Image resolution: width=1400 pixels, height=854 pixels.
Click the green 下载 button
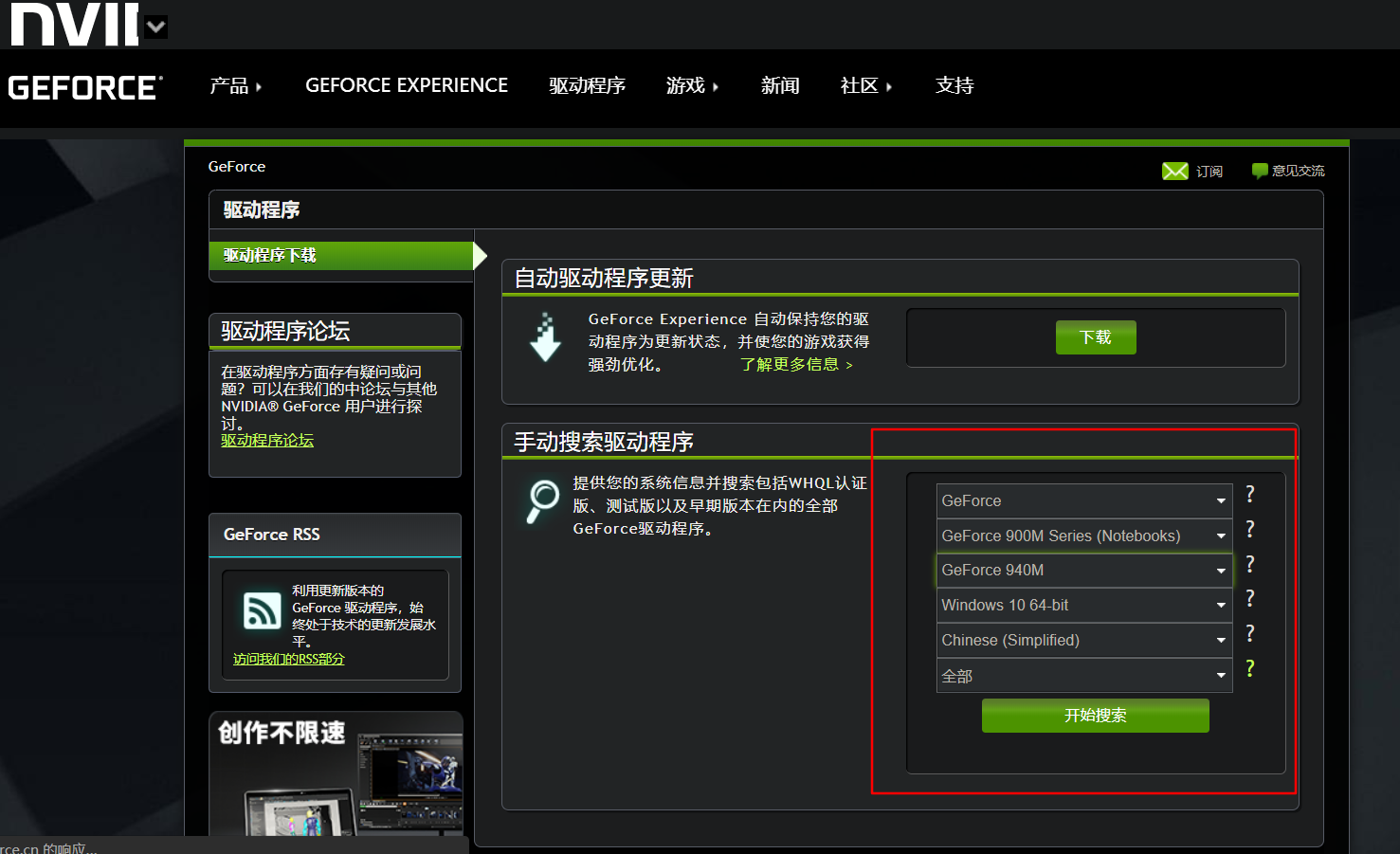pyautogui.click(x=1096, y=337)
